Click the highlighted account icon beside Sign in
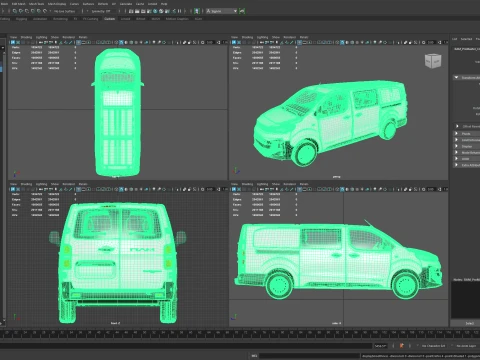The width and height of the screenshot is (480, 360). (197, 11)
